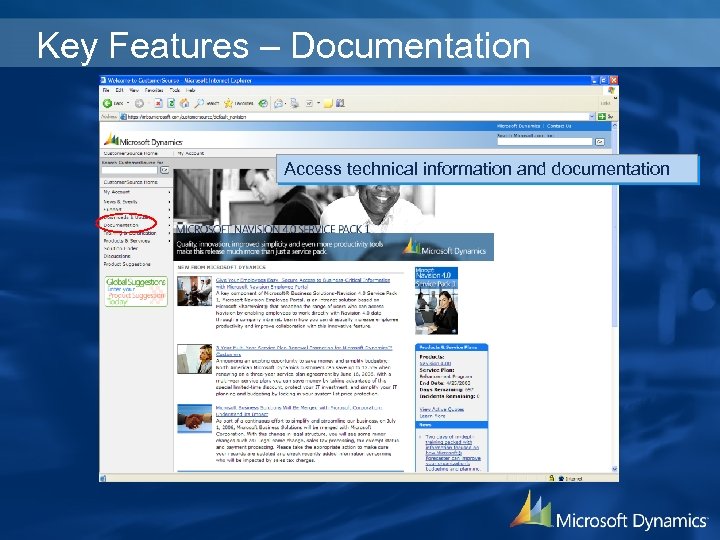This screenshot has width=720, height=540.
Task: Click the yellow folder toolbar icon
Action: tap(328, 104)
